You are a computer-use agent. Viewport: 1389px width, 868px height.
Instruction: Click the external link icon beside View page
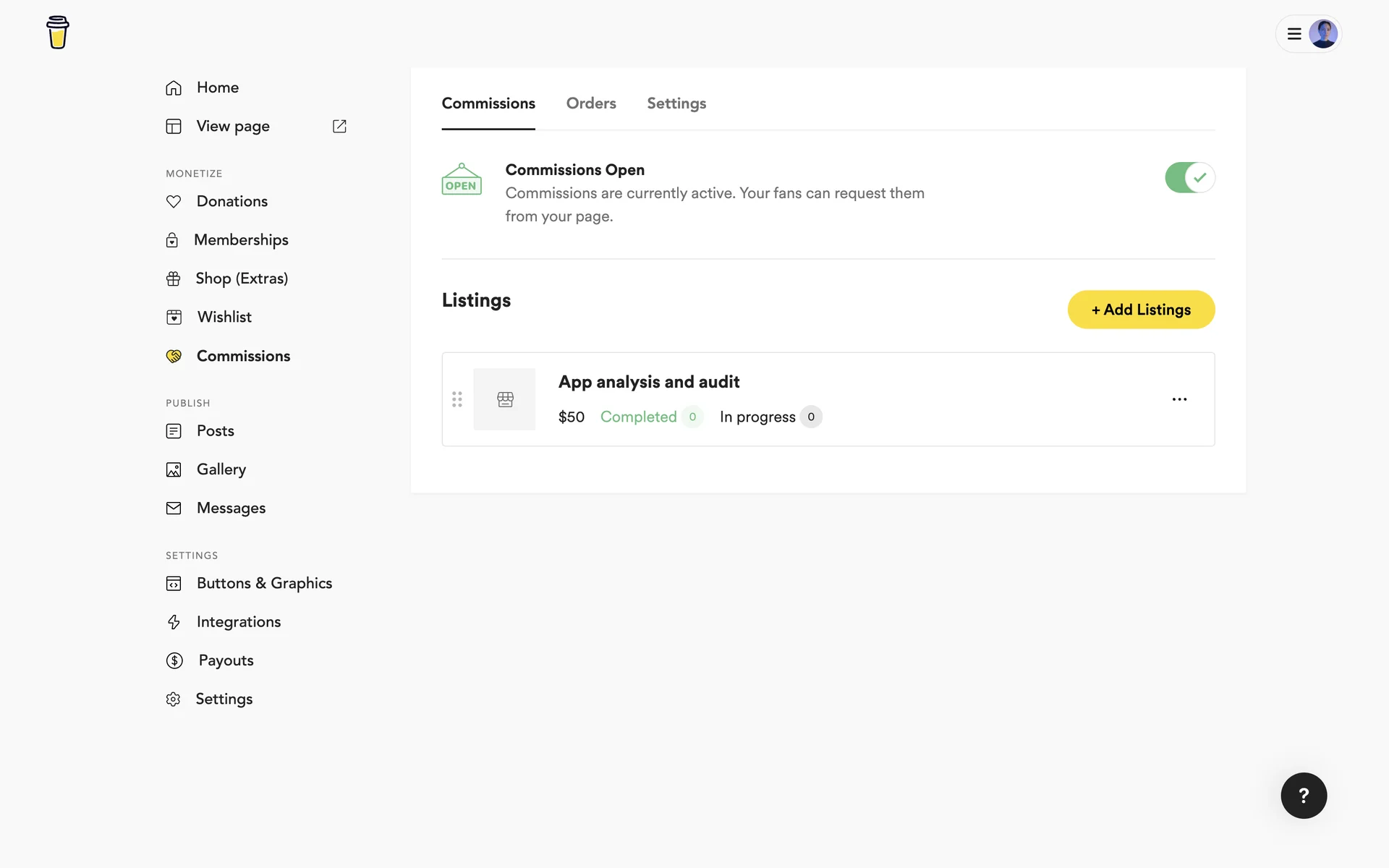339,127
